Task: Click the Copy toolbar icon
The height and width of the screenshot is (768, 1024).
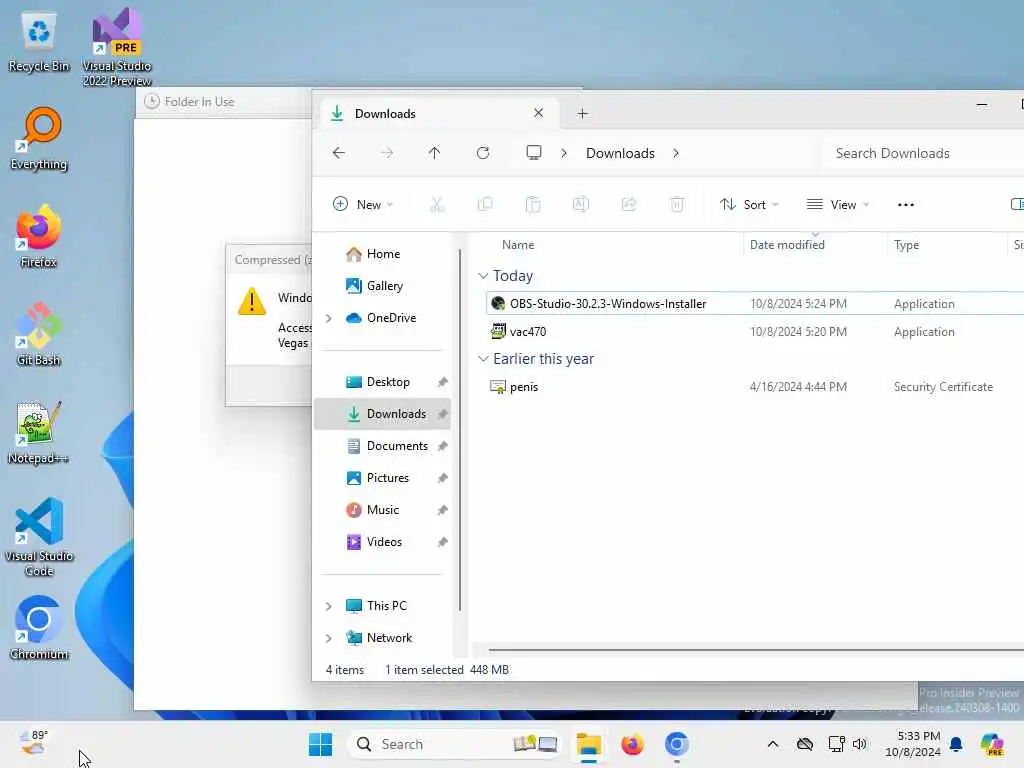Action: 485,204
